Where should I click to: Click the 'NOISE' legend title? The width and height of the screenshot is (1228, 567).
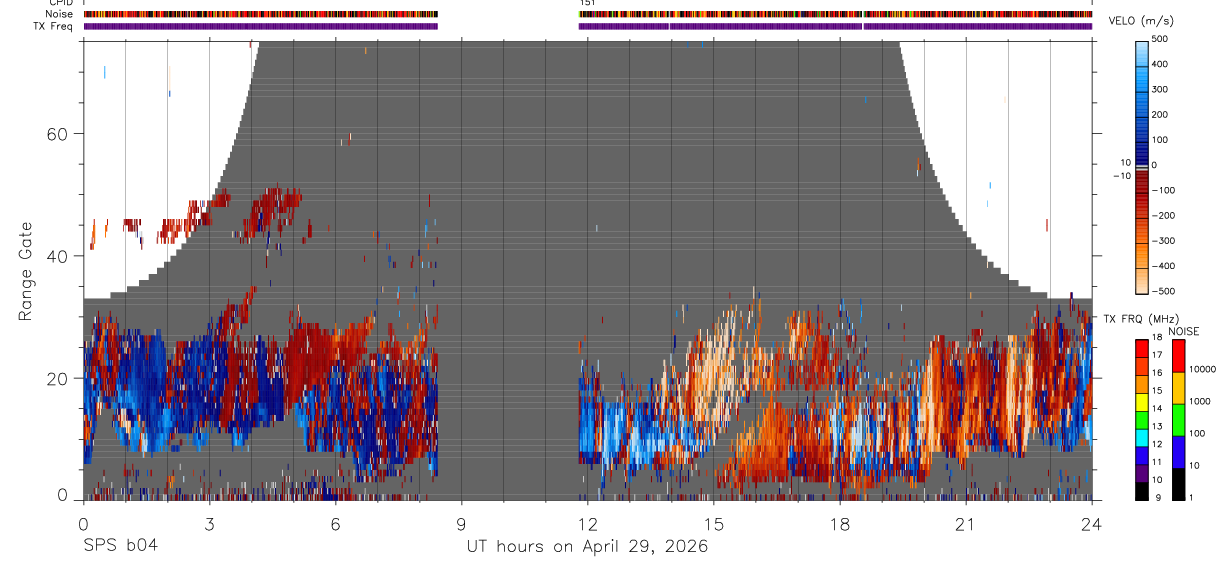pos(1182,331)
